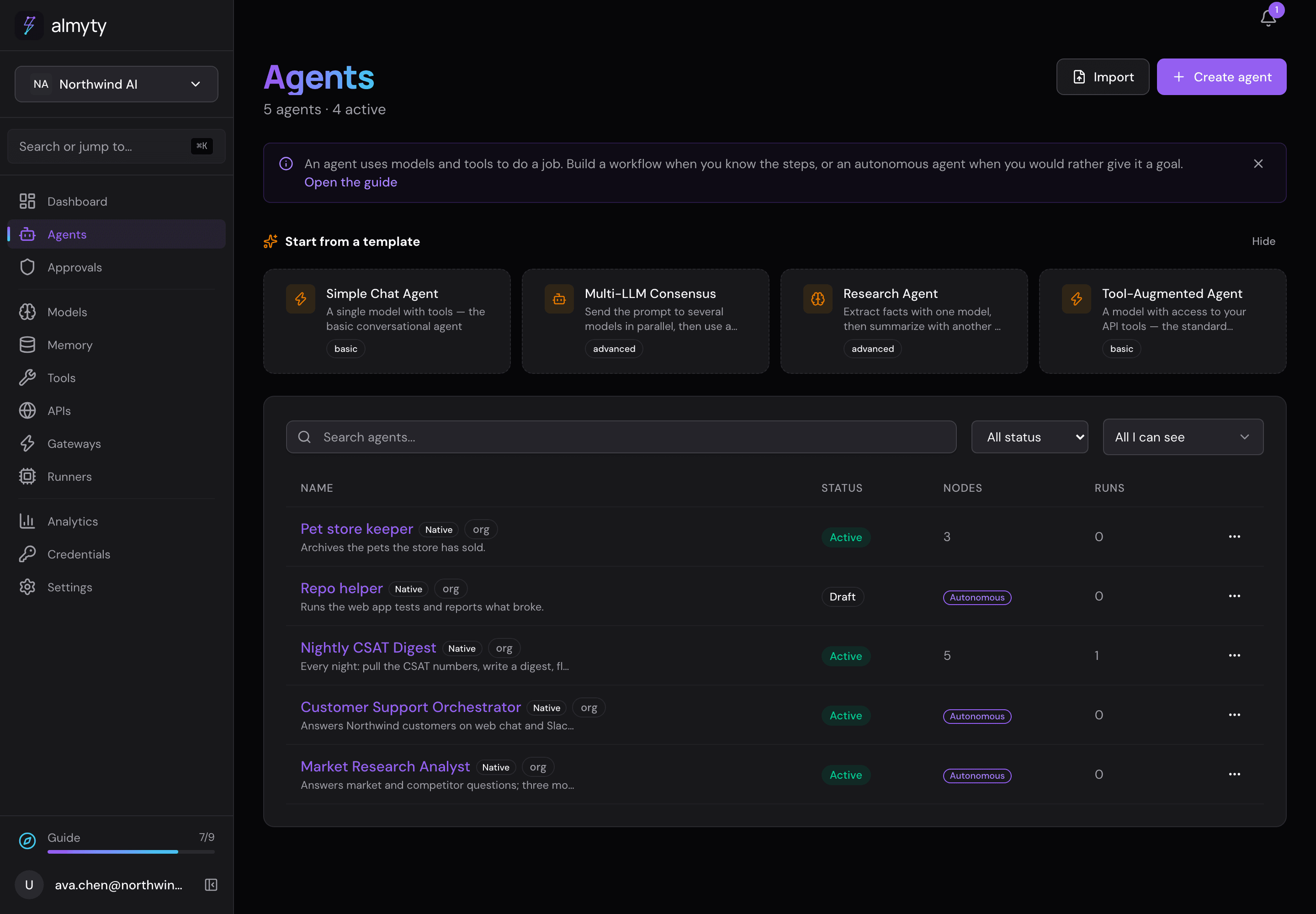Image resolution: width=1316 pixels, height=914 pixels.
Task: Open actions menu for Pet store keeper
Action: tap(1234, 537)
